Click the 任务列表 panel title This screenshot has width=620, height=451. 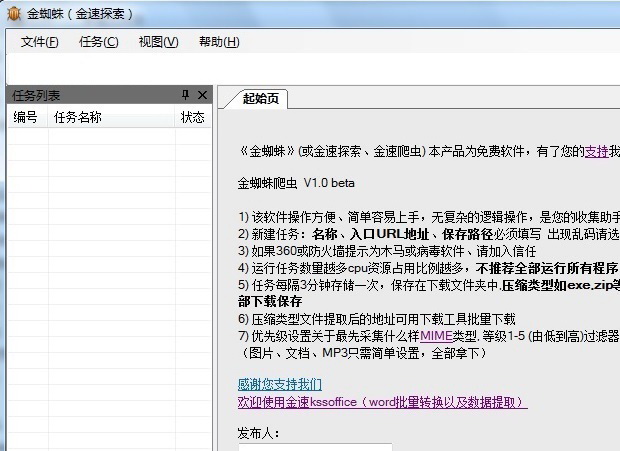point(36,95)
